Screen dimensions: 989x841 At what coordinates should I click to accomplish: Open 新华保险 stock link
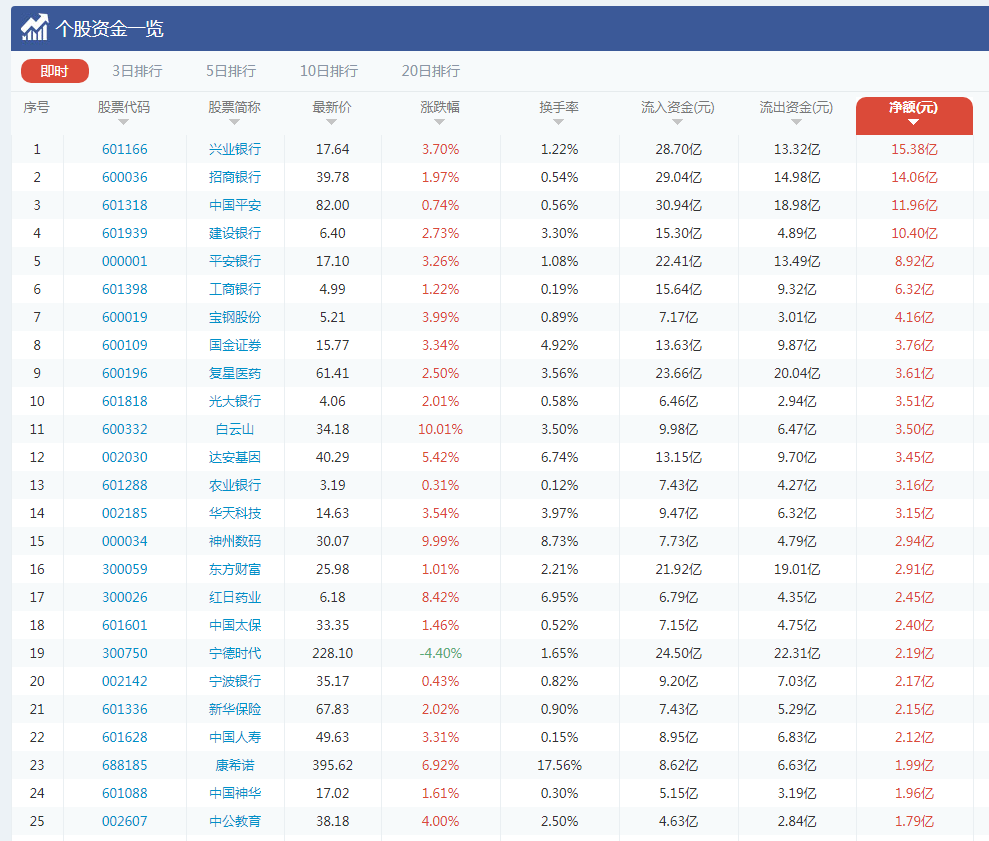coord(235,709)
